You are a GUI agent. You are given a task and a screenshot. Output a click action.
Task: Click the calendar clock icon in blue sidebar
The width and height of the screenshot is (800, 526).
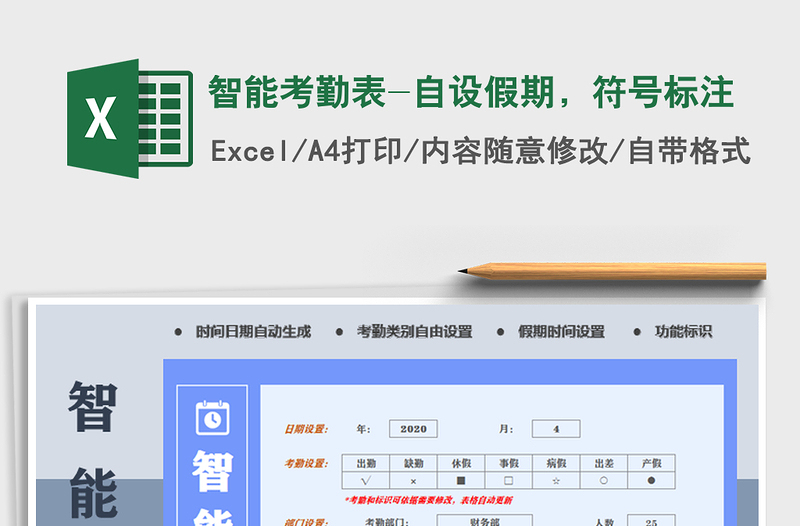(x=212, y=417)
